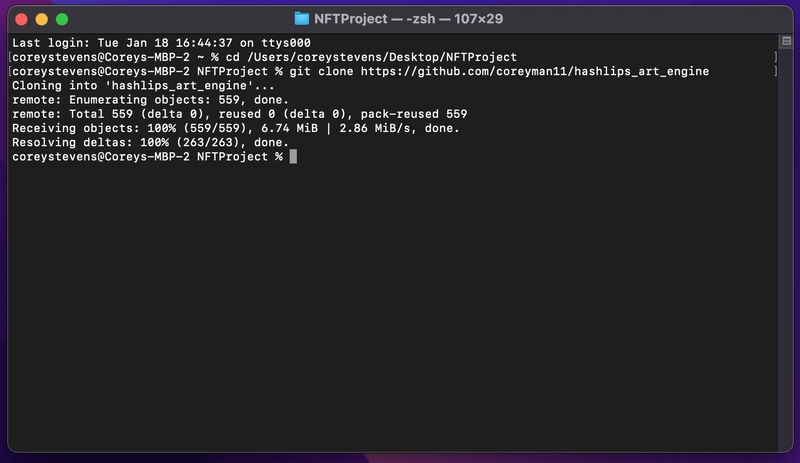Click the window title 'NFTProject — -zsh — 107×29'
This screenshot has height=463, width=800.
[x=408, y=19]
